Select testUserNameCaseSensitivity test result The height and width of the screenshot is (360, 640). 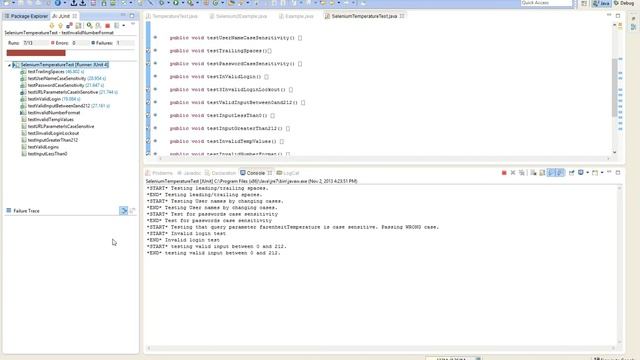(63, 78)
